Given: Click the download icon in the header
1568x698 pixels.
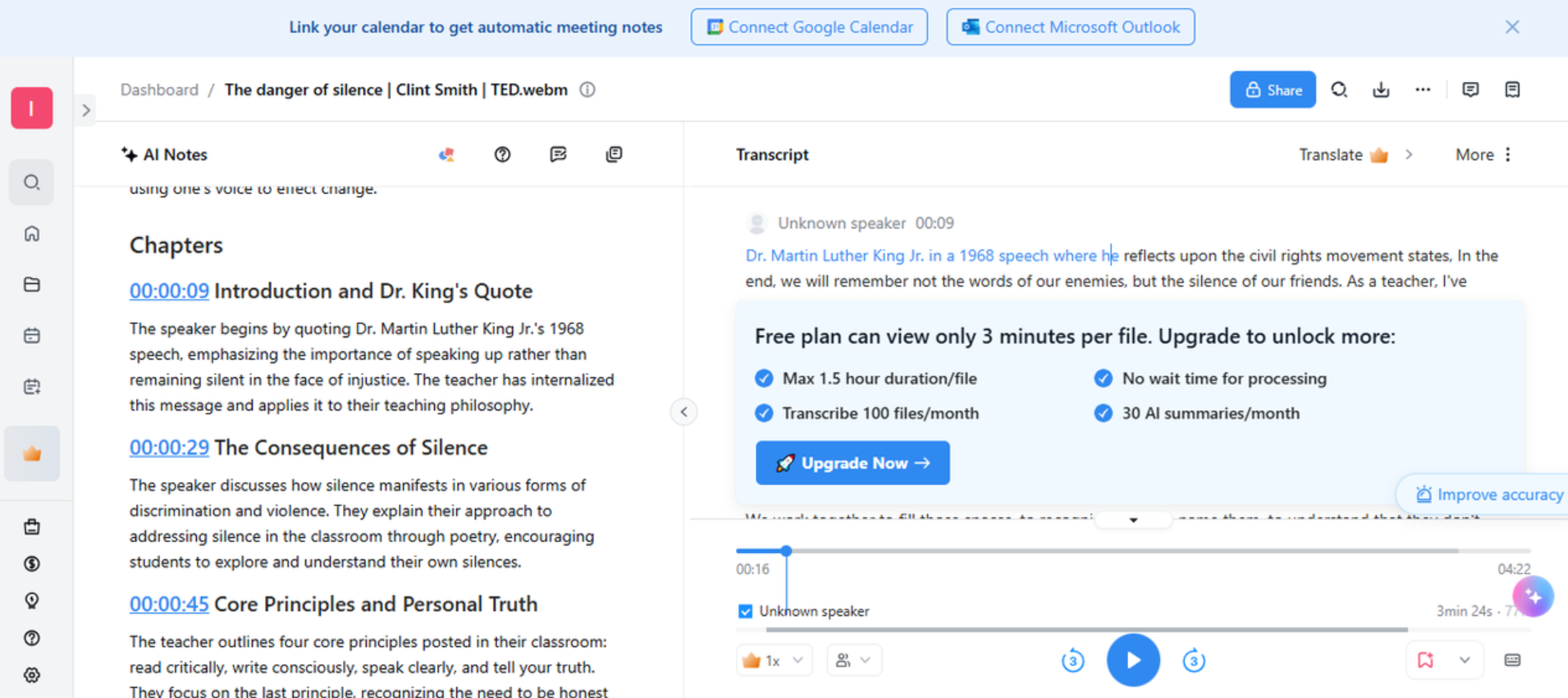Looking at the screenshot, I should click(1380, 90).
